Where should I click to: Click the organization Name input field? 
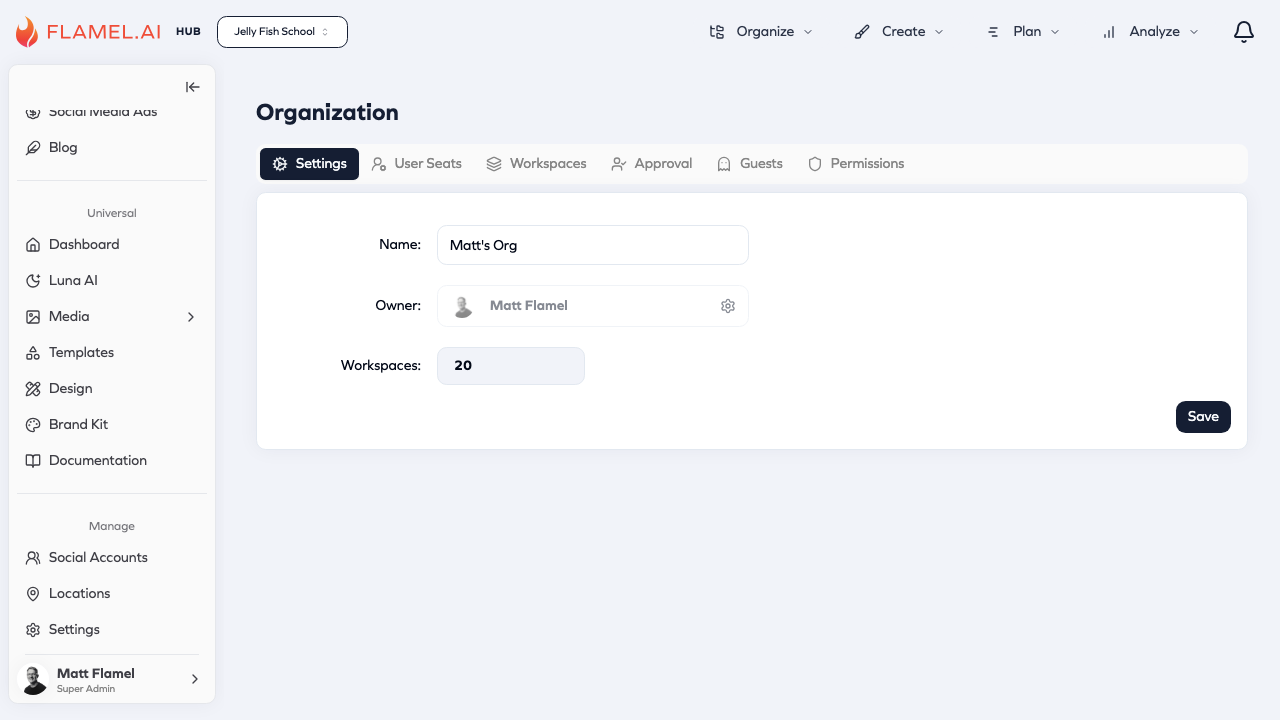point(593,245)
